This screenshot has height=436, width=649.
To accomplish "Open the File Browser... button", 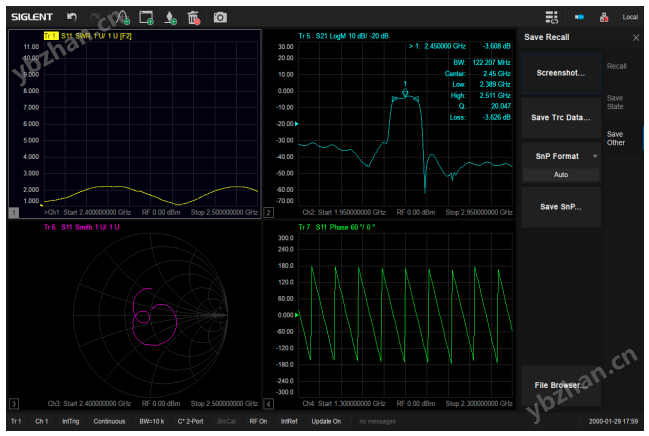I will click(561, 385).
